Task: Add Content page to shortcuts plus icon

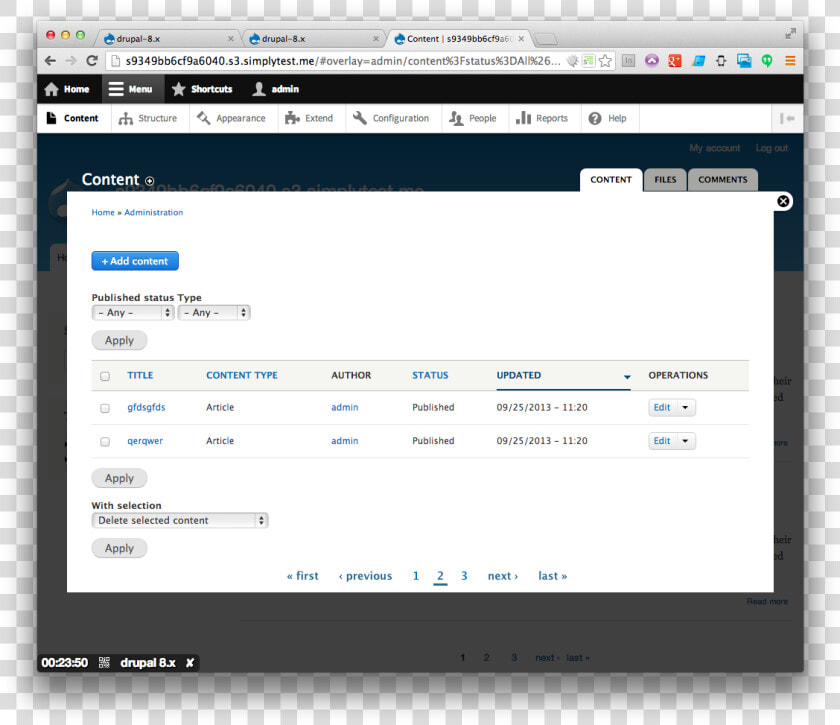Action: (x=149, y=181)
